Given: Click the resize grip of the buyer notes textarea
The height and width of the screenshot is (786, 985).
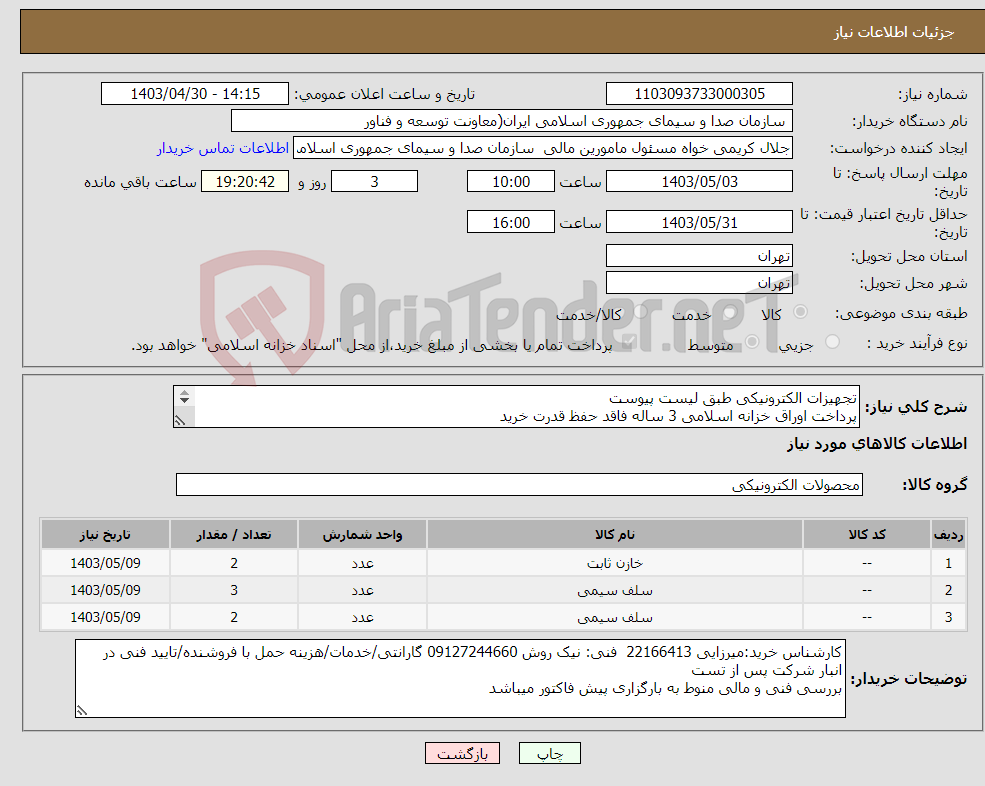Looking at the screenshot, I should [82, 711].
